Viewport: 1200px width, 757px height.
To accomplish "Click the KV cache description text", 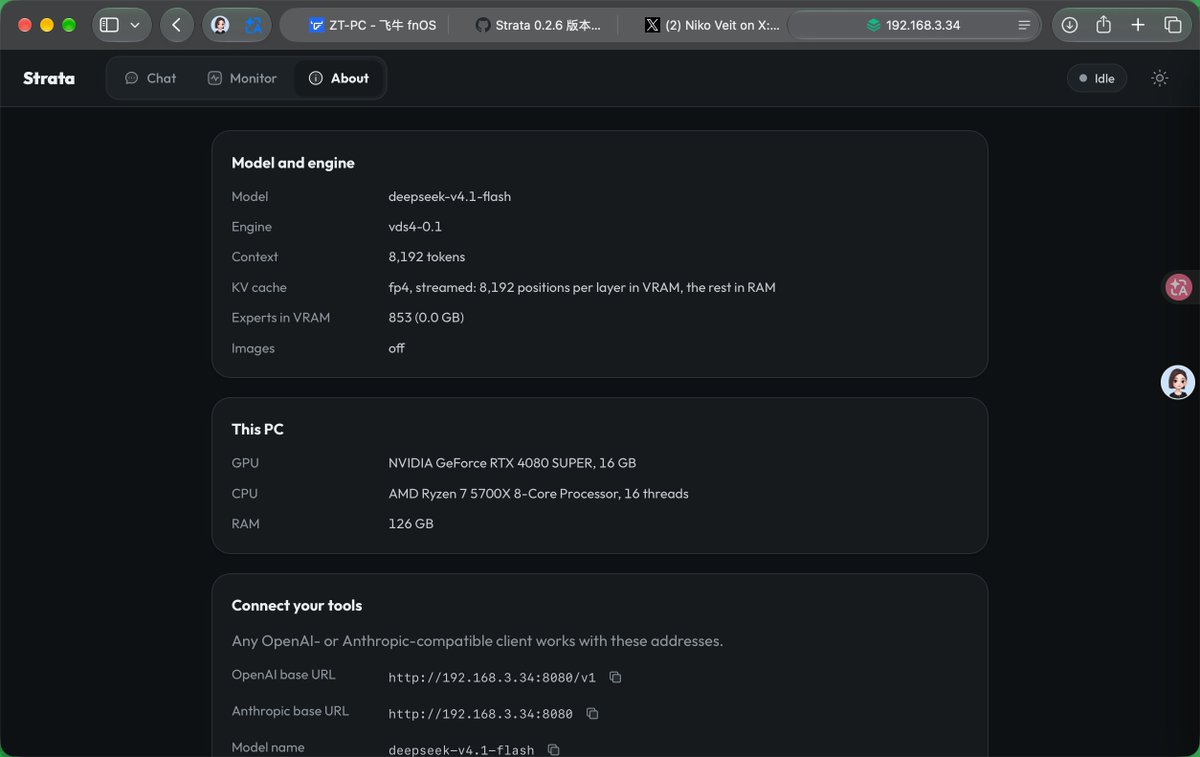I will click(582, 287).
